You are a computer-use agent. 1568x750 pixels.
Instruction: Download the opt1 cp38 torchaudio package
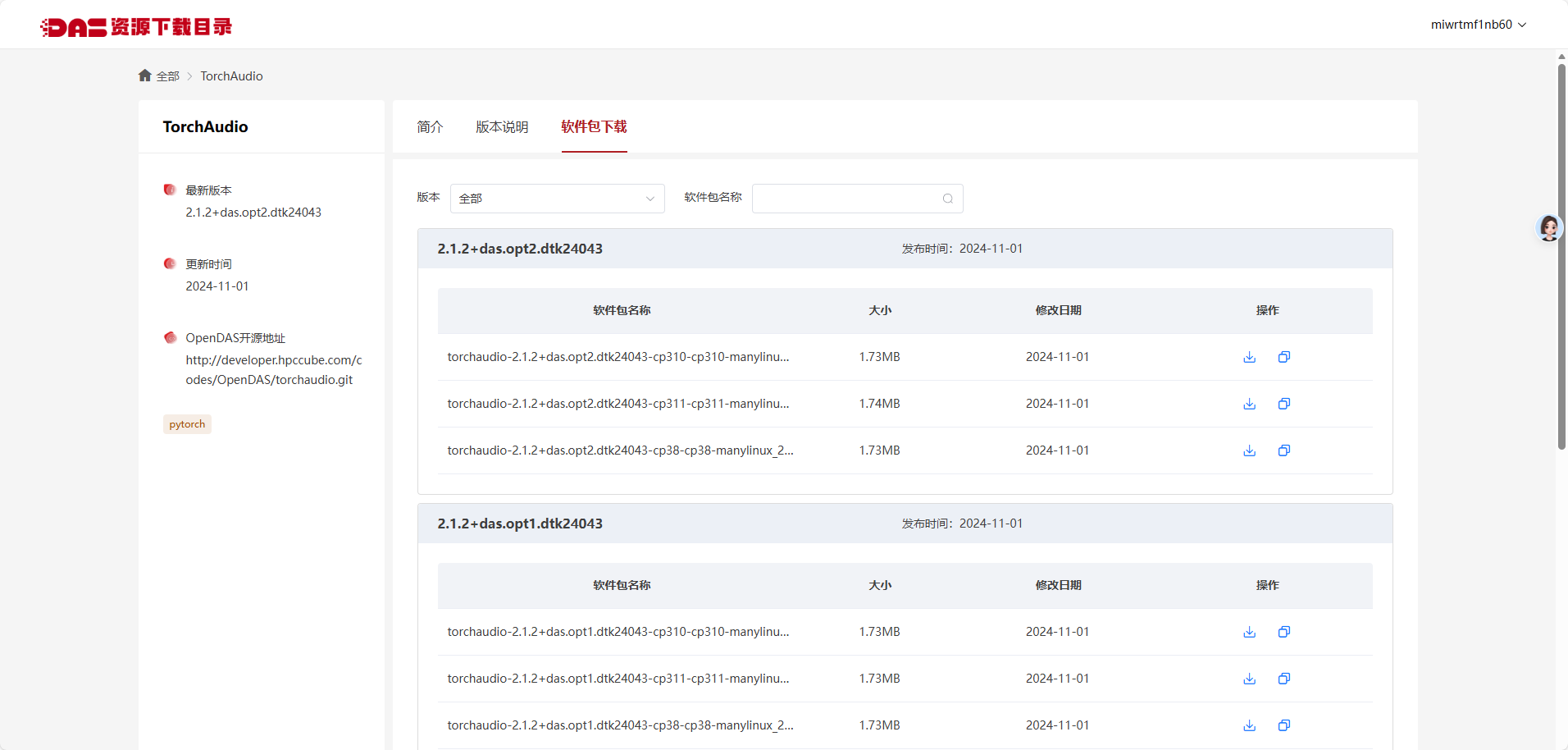(x=1249, y=725)
